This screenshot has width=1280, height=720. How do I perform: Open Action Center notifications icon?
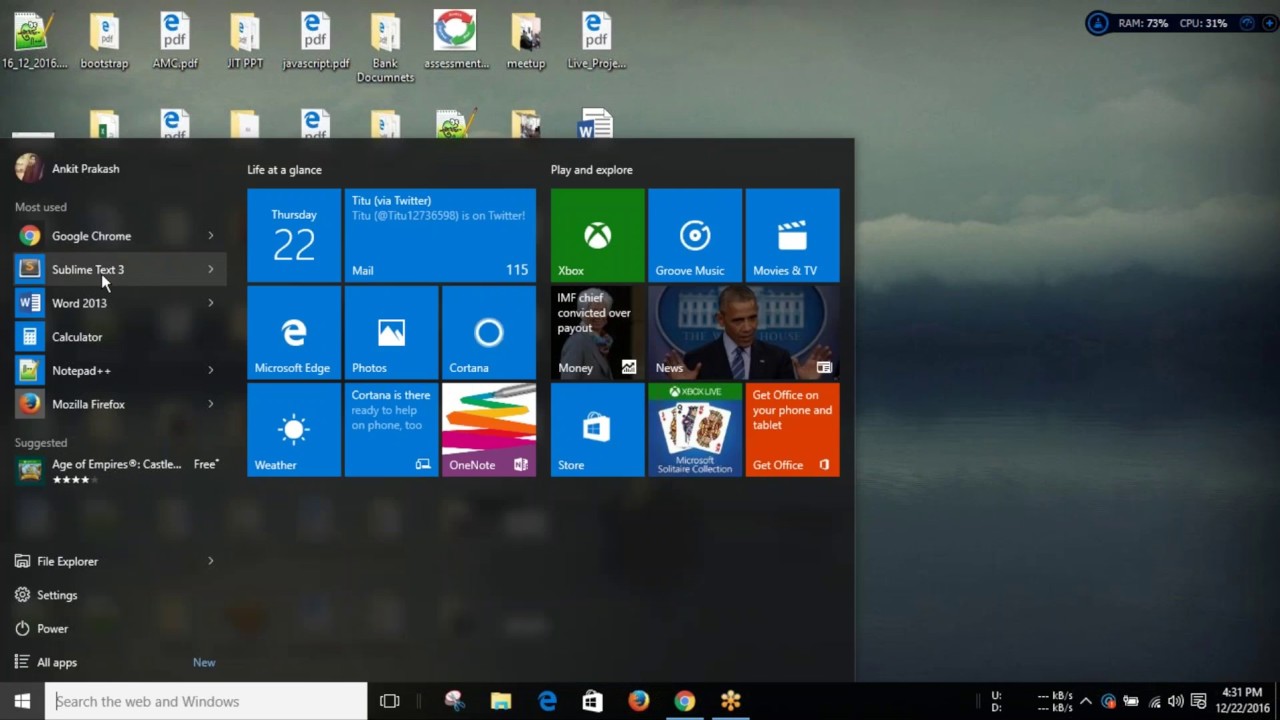[1199, 701]
